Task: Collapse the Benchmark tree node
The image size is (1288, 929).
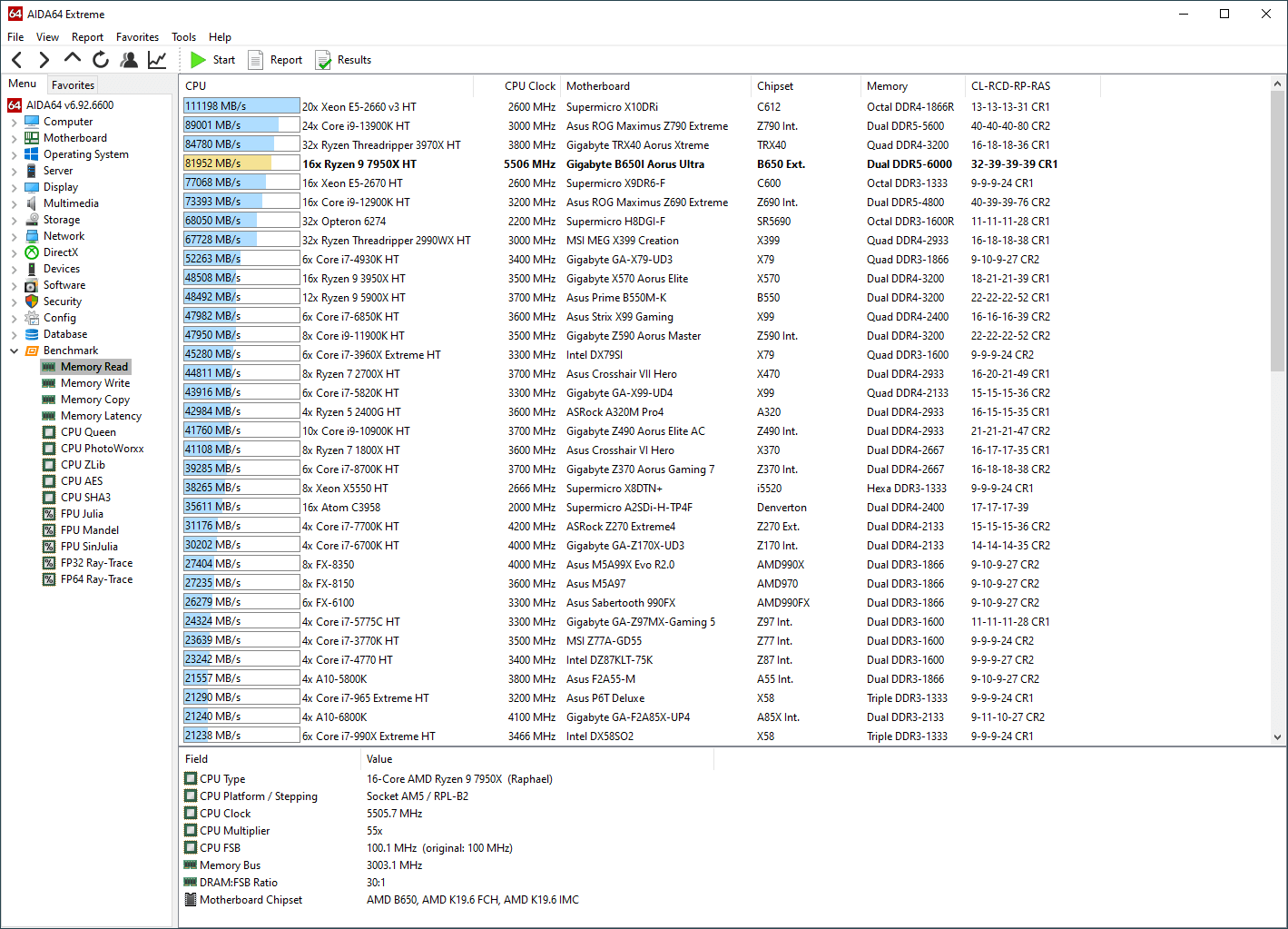Action: click(x=14, y=351)
